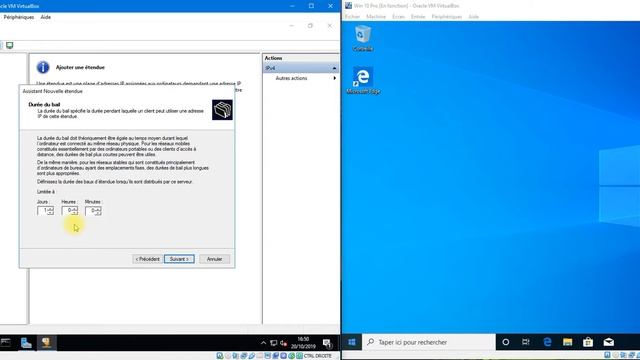Select the Corbeille recycle bin desktop icon
The image size is (640, 360).
tap(363, 38)
